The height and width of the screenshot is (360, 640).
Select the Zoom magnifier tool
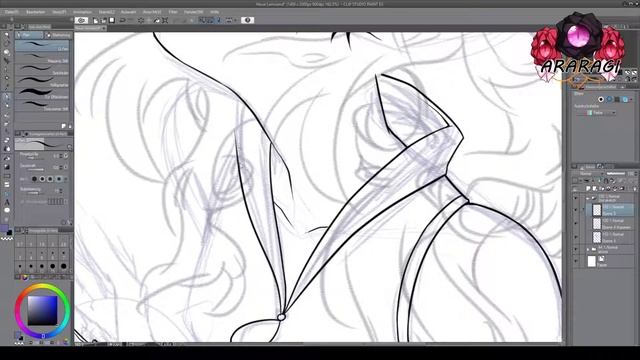pyautogui.click(x=7, y=35)
